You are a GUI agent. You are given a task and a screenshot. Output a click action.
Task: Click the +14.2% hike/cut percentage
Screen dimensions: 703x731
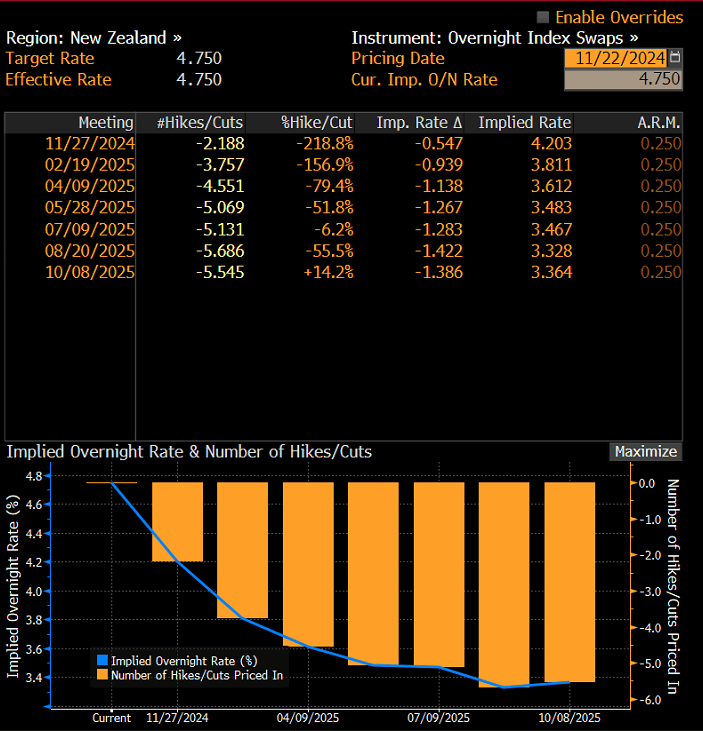click(x=329, y=272)
